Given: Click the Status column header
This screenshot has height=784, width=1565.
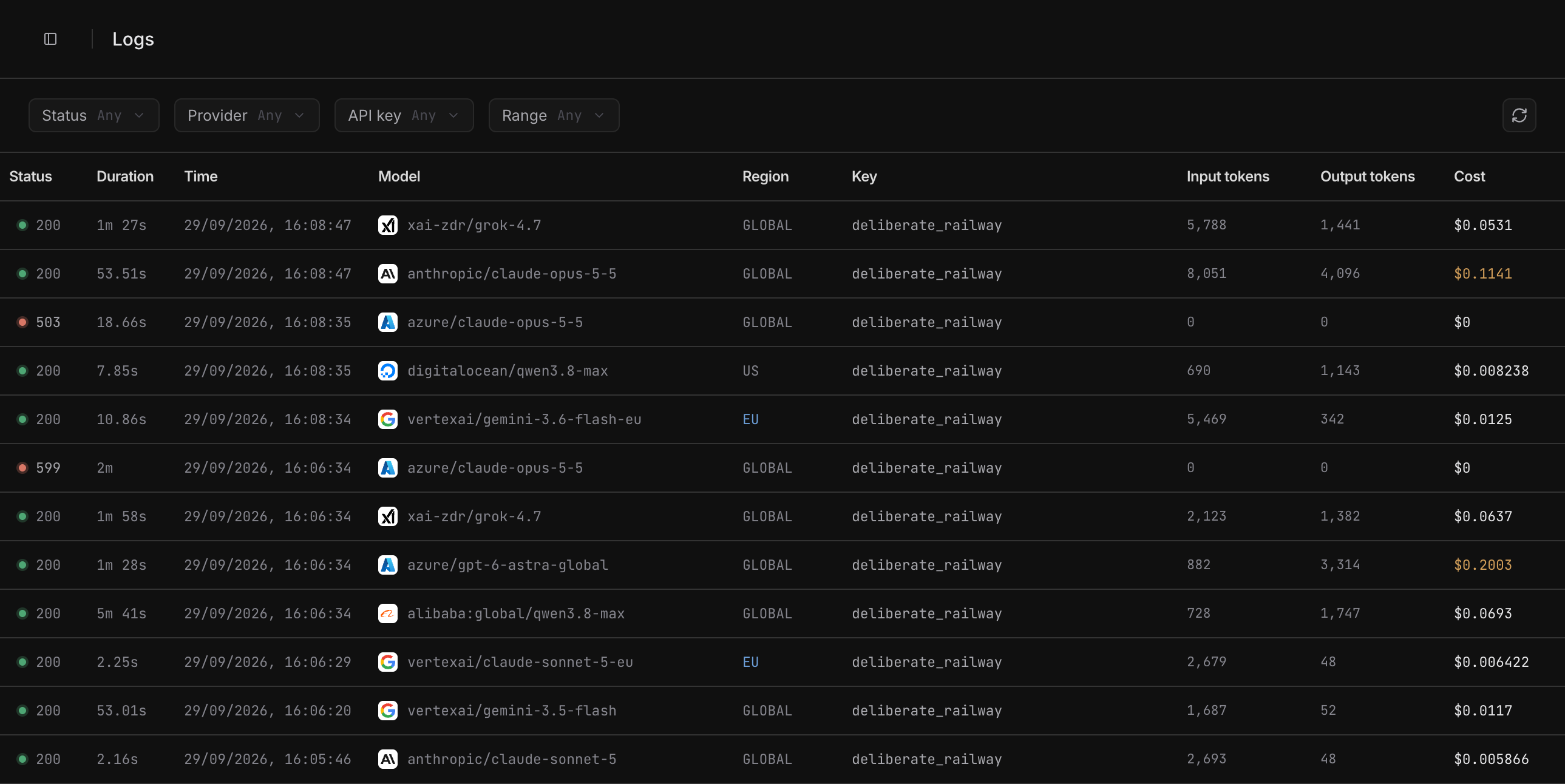Looking at the screenshot, I should (30, 177).
